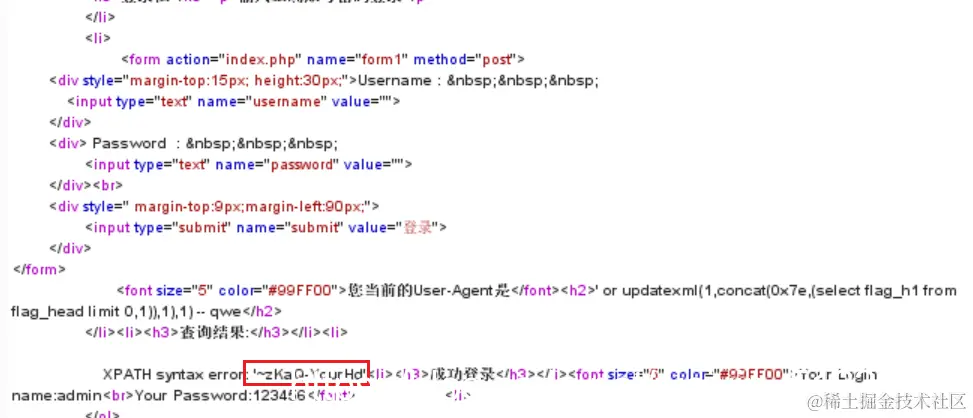Select the name="password" input line
The image size is (973, 418).
click(x=249, y=164)
